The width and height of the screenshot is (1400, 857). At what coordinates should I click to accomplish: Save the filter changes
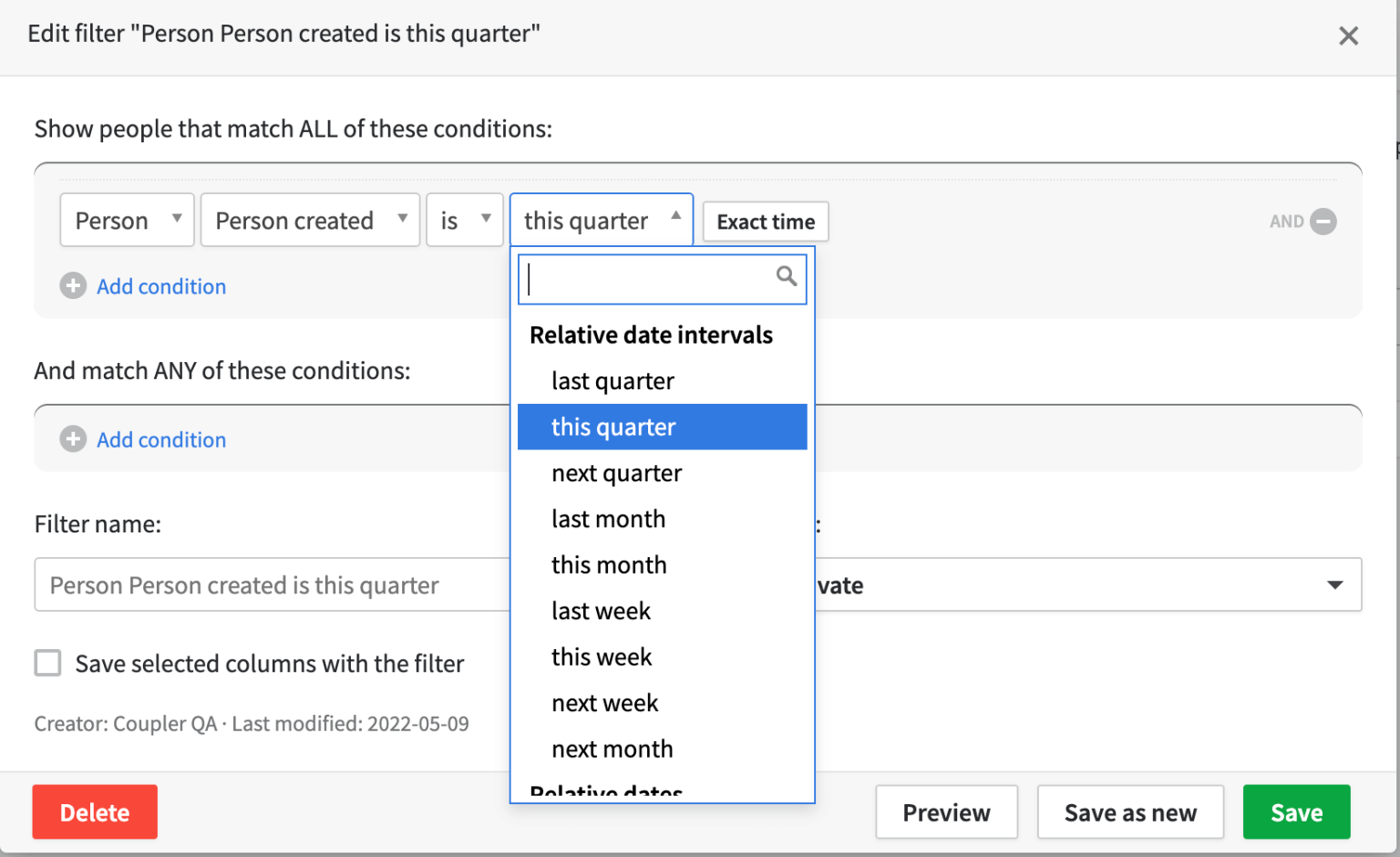pyautogui.click(x=1296, y=811)
